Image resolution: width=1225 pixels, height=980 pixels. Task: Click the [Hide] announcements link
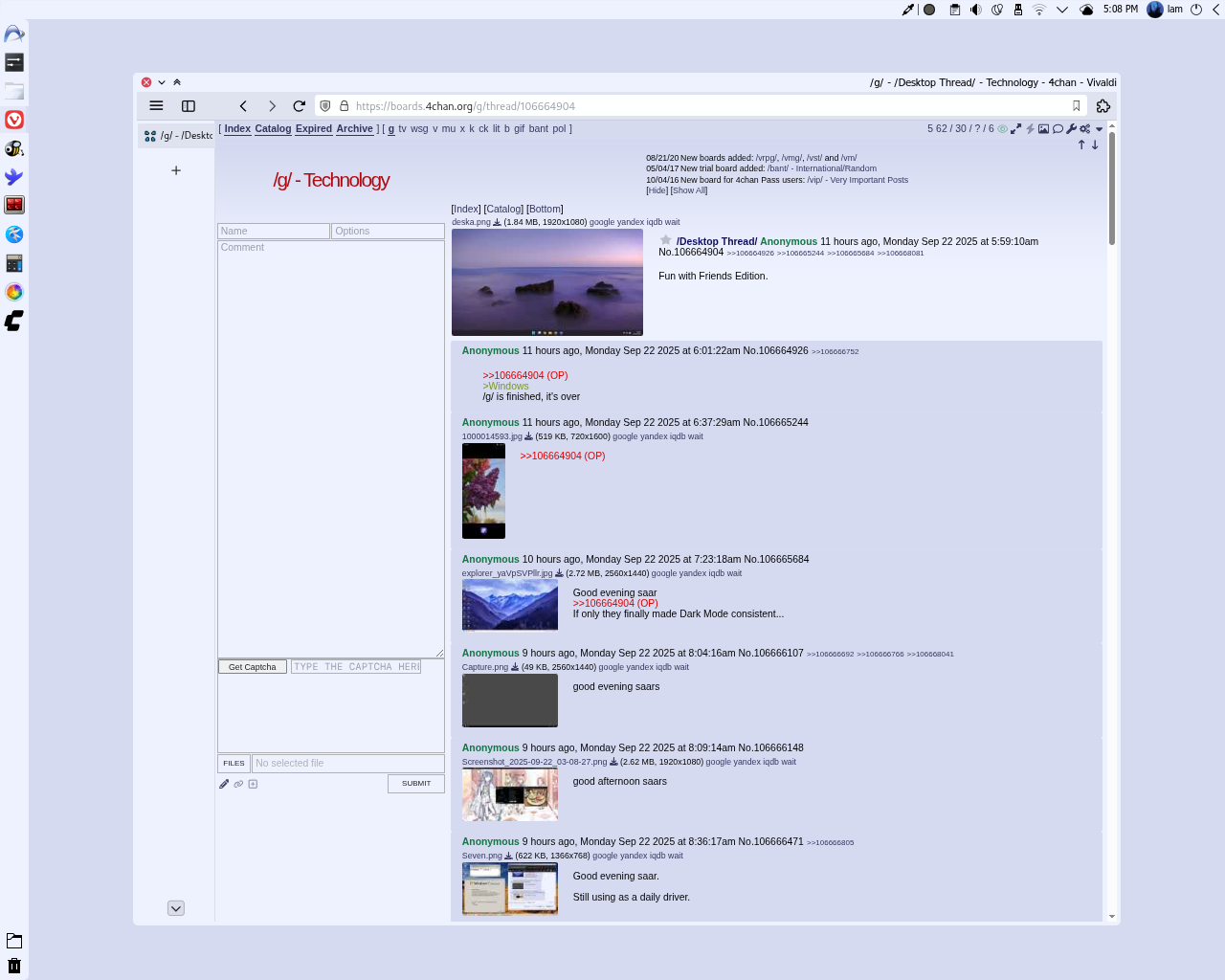point(657,190)
